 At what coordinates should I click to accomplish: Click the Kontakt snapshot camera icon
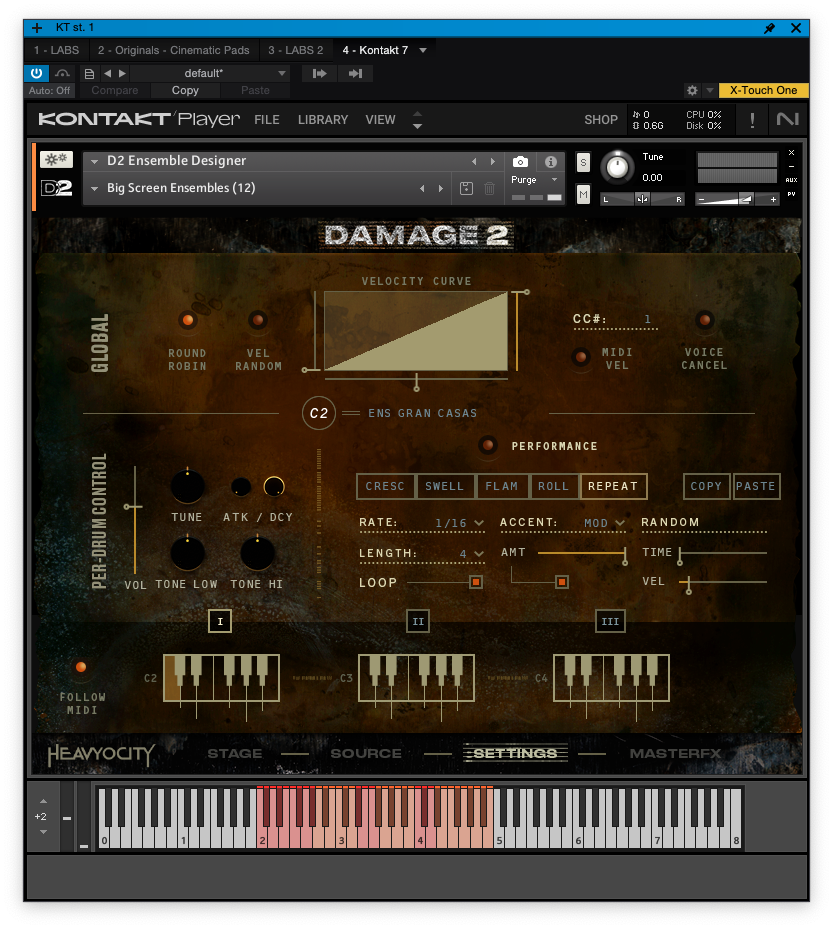(520, 161)
